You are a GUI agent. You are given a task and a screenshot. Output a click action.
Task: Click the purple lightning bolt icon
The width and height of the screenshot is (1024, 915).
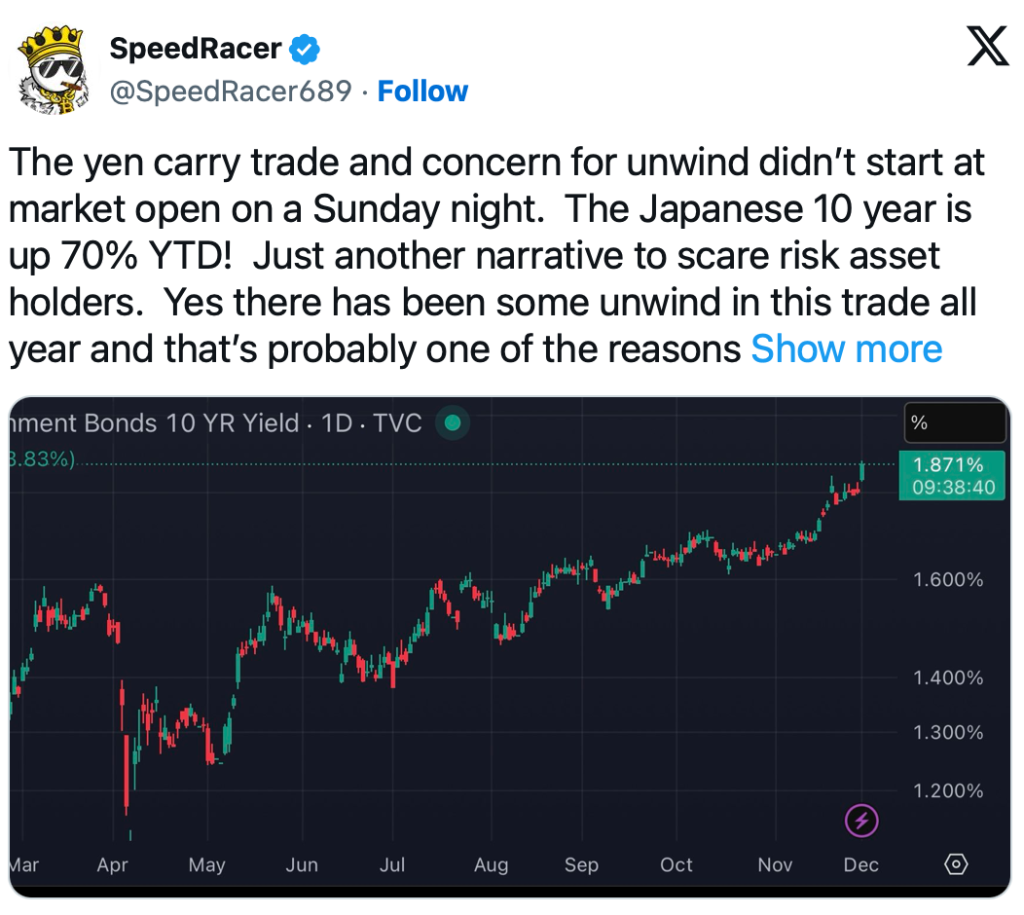(x=862, y=822)
